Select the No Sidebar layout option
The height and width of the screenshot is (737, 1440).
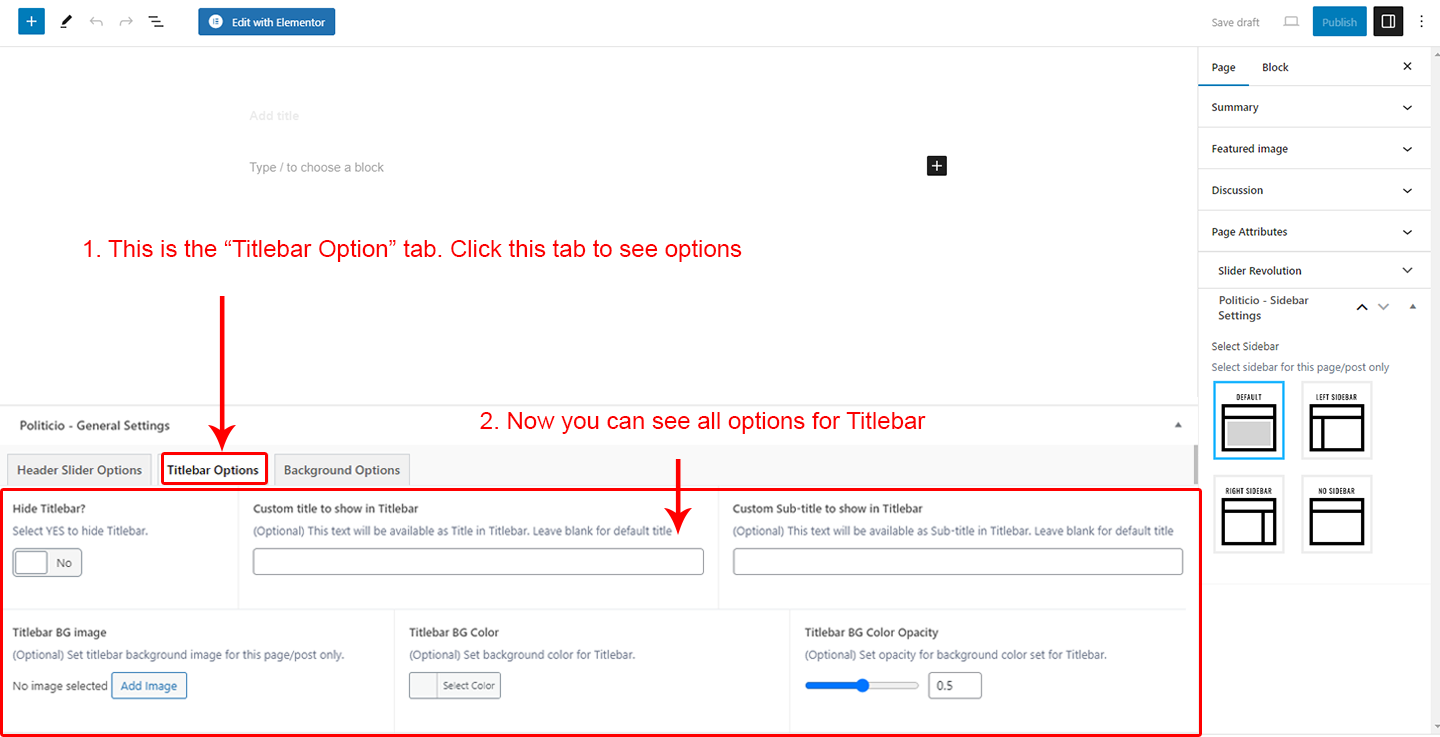point(1337,514)
